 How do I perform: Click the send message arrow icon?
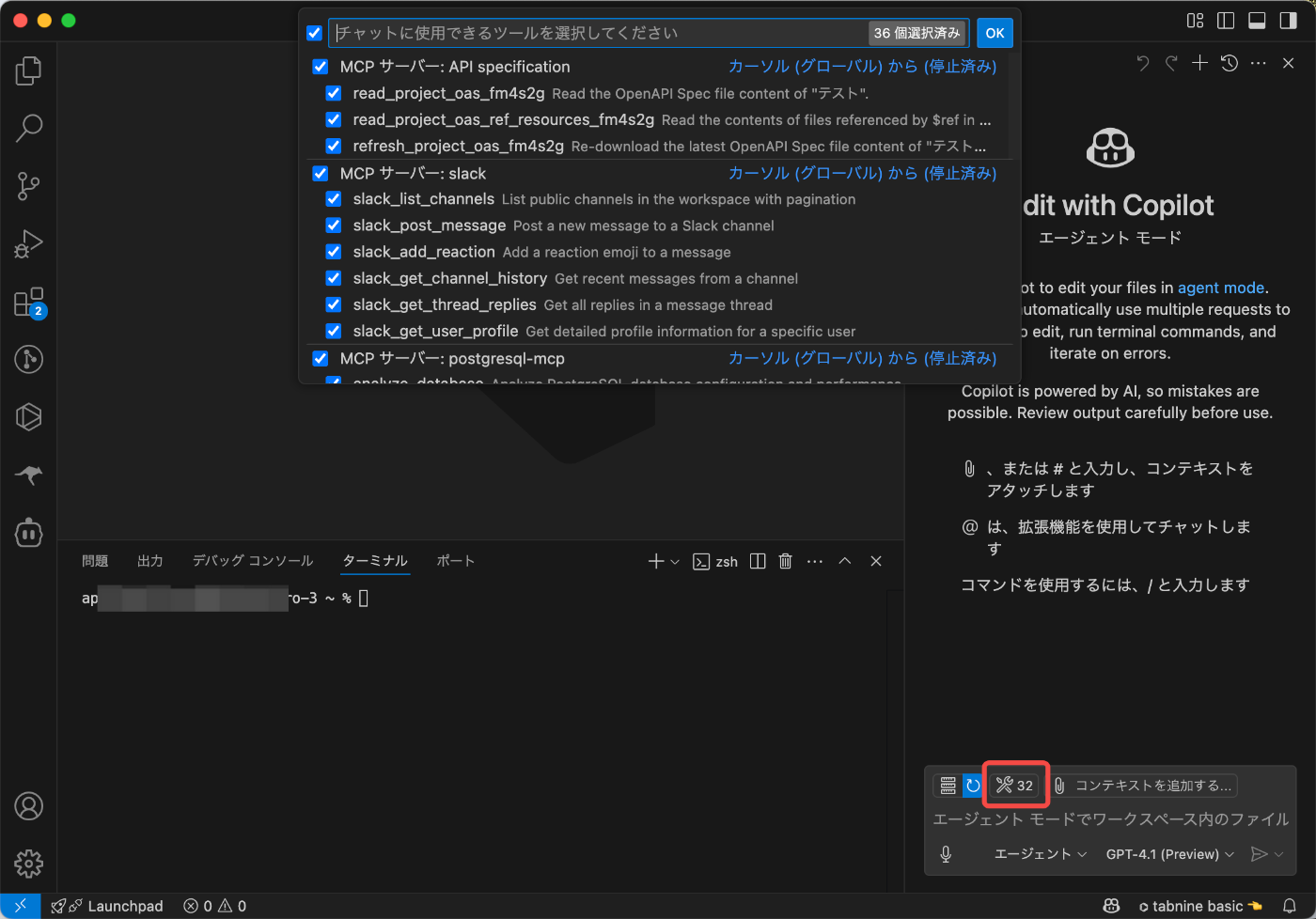pos(1260,854)
